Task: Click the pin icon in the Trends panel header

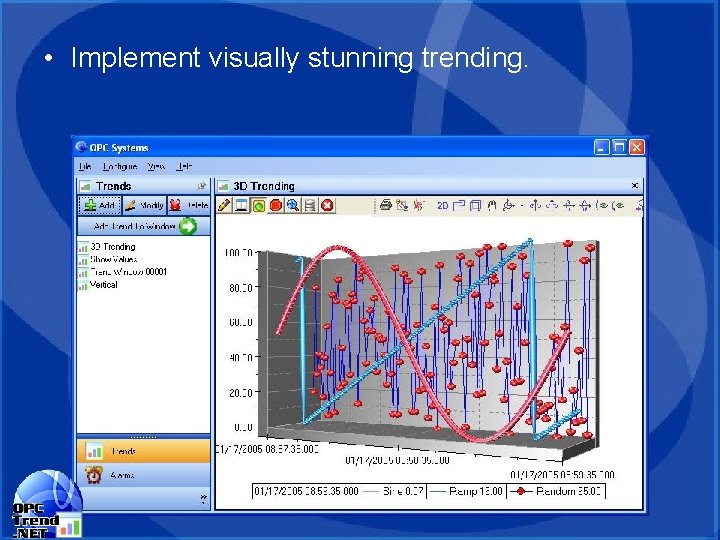Action: pyautogui.click(x=201, y=186)
